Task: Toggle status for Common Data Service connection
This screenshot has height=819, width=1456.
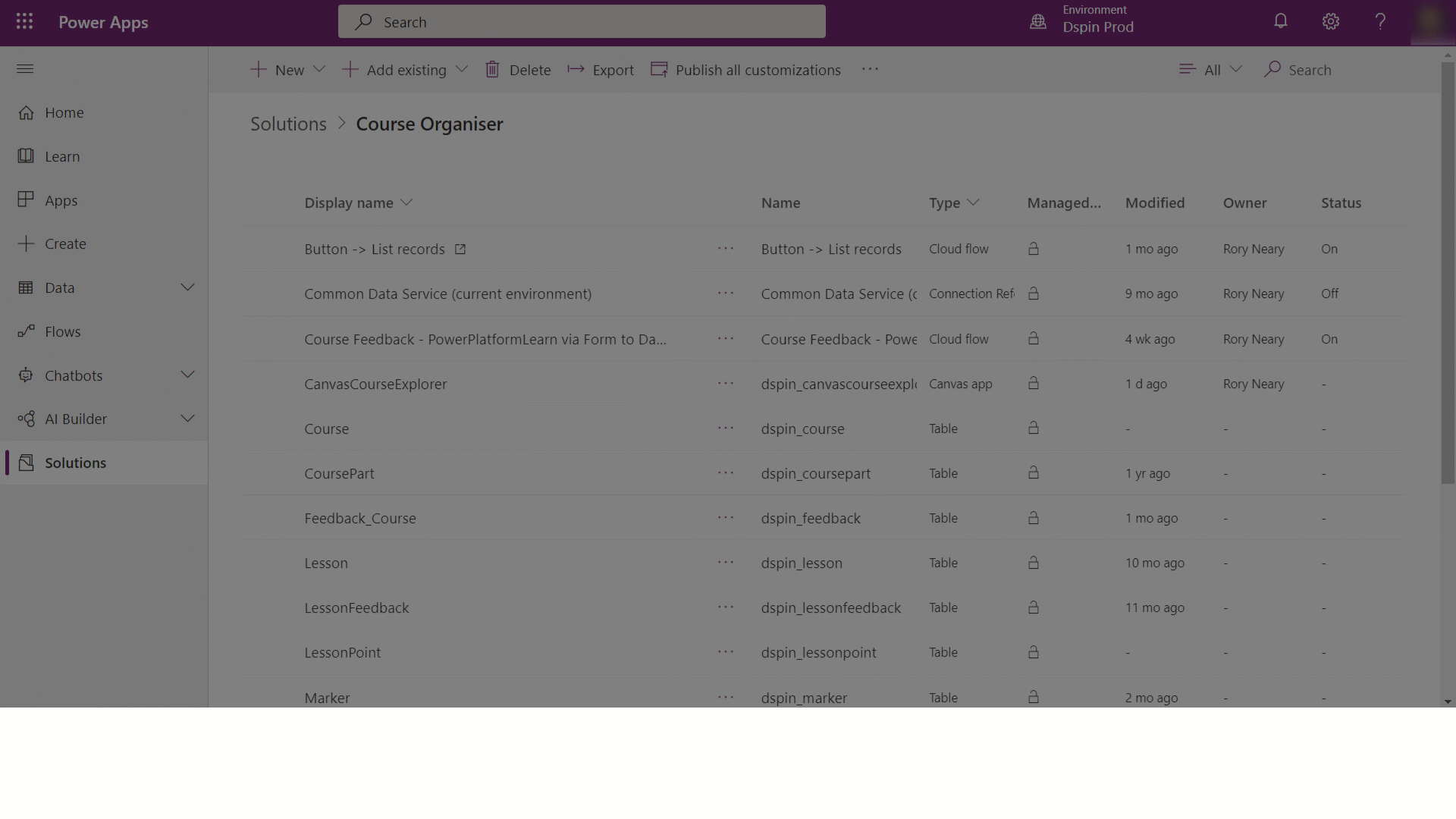Action: pyautogui.click(x=1330, y=294)
